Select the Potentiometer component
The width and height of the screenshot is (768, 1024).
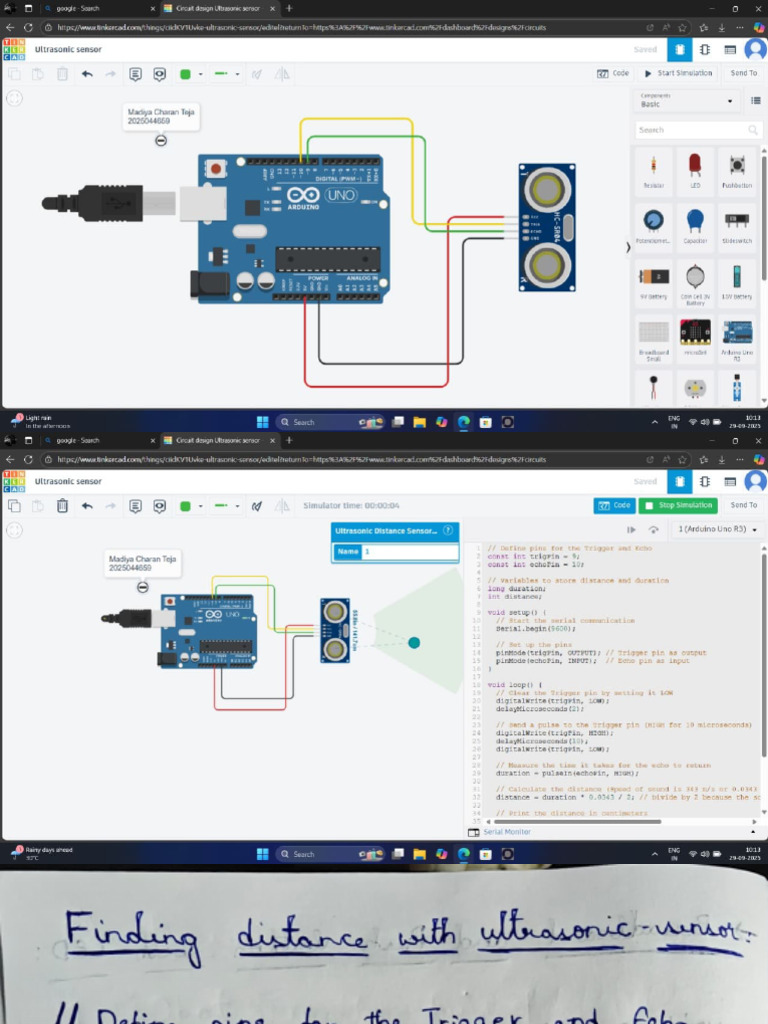pyautogui.click(x=654, y=227)
